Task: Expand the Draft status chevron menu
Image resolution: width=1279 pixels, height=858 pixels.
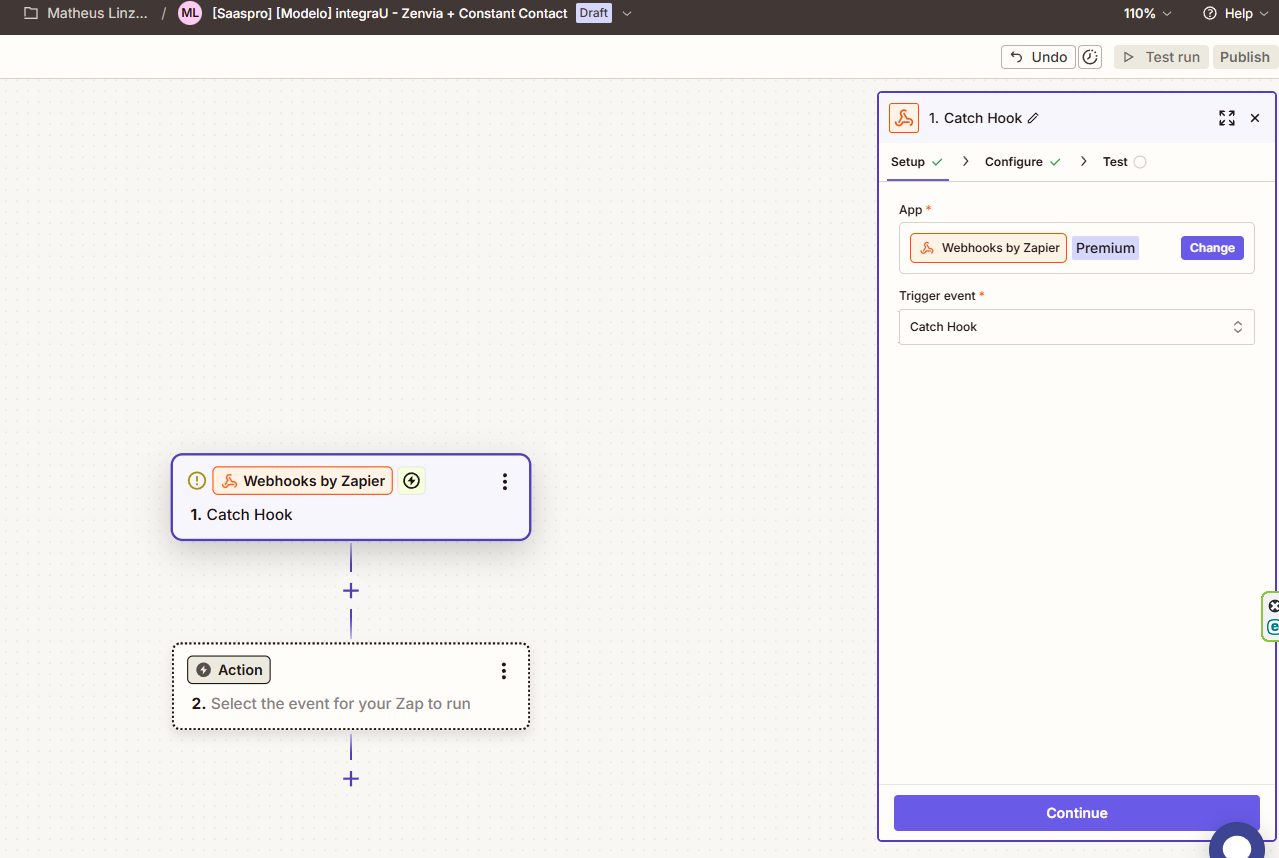Action: (627, 14)
